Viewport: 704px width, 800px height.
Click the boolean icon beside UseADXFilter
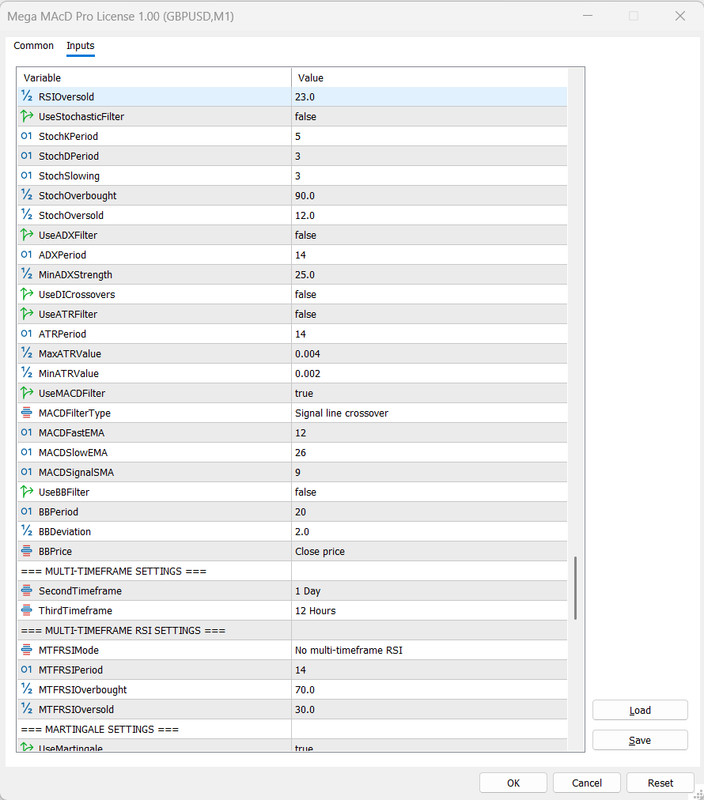tap(27, 235)
